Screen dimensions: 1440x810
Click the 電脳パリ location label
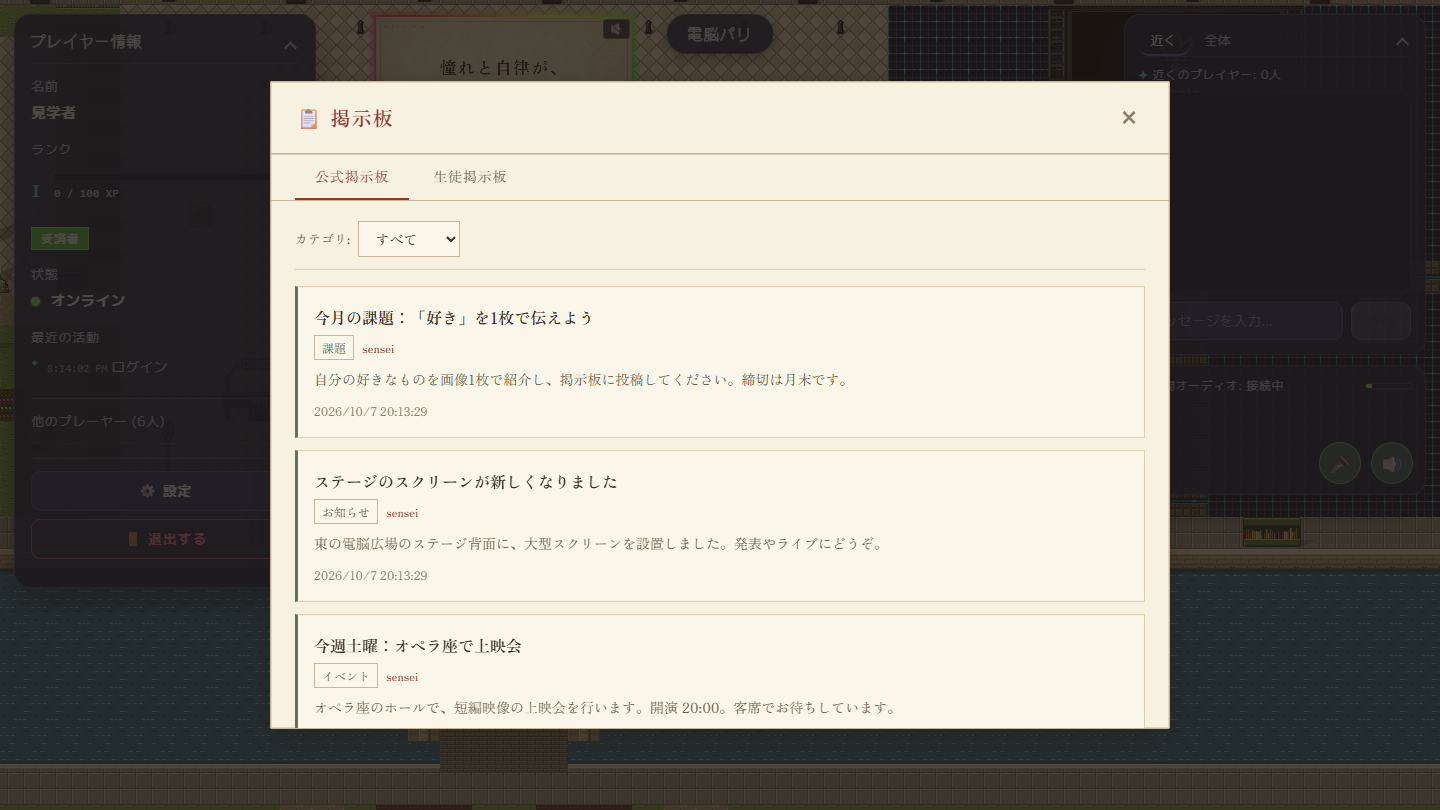(720, 35)
